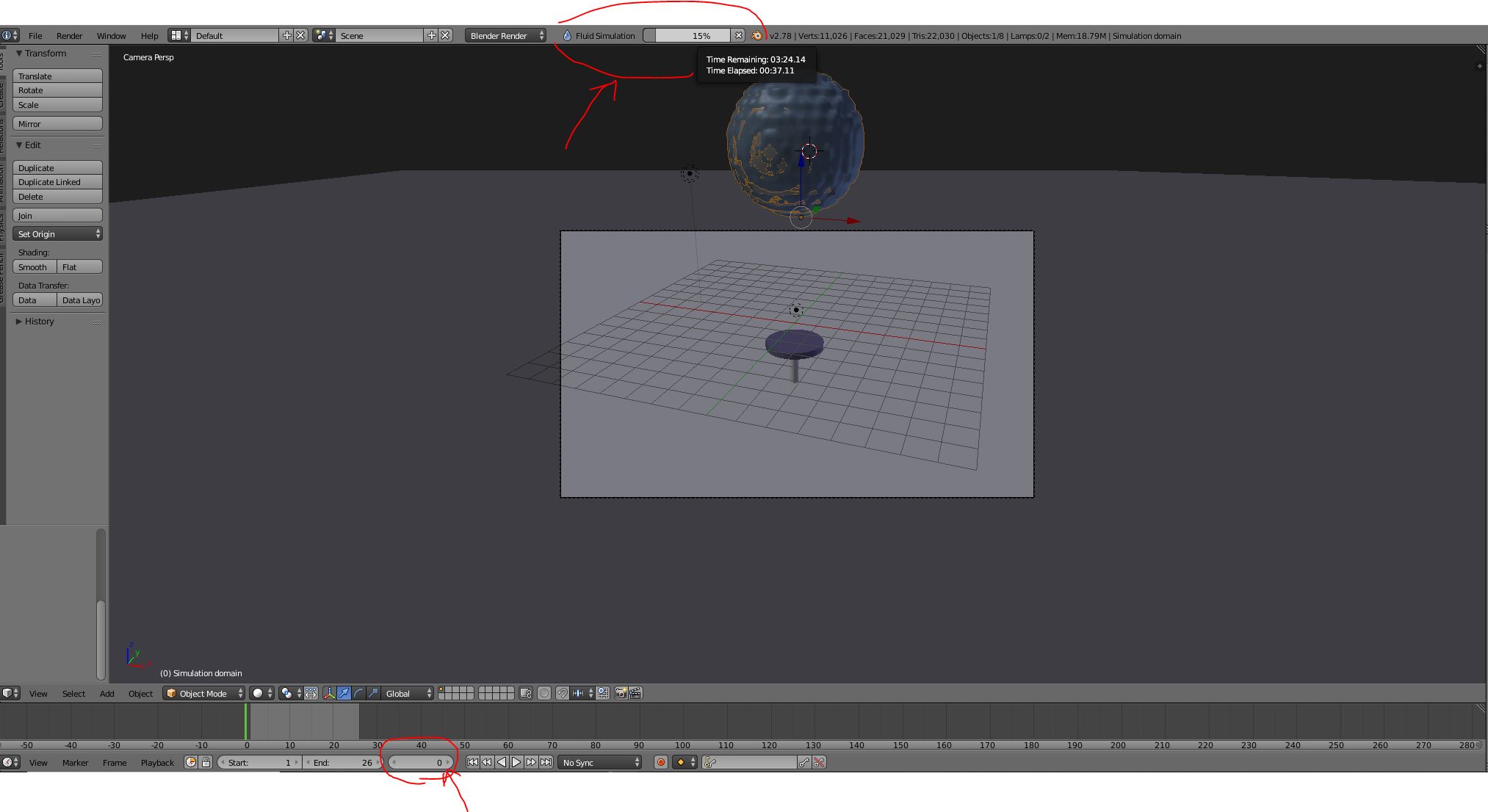1488x812 pixels.
Task: Click the OpenGL render animation clapper icon
Action: tap(636, 693)
